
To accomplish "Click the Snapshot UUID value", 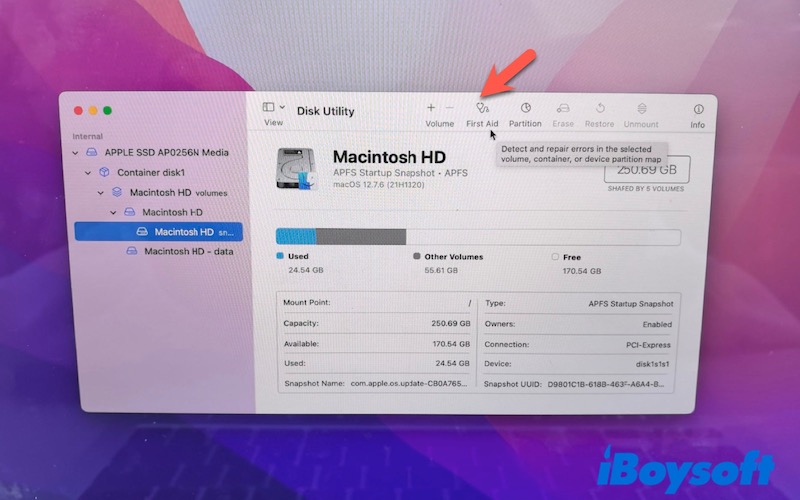I will [606, 384].
